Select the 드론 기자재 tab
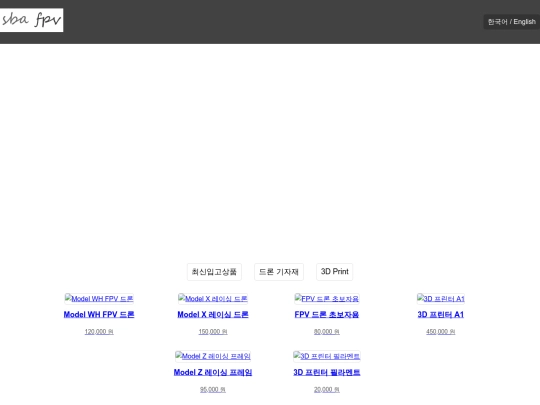 click(279, 272)
